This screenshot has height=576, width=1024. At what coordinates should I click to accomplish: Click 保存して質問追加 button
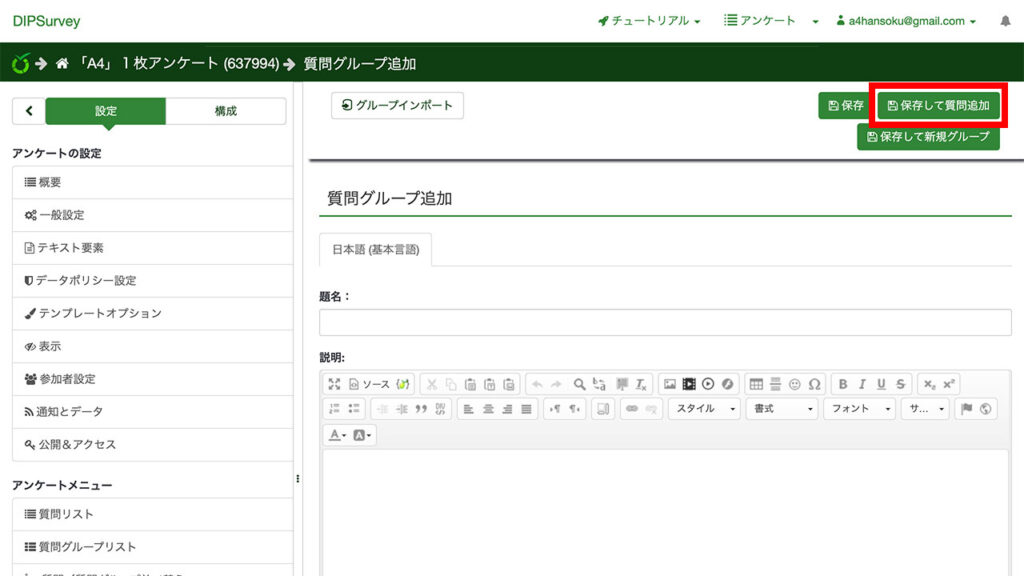point(938,105)
